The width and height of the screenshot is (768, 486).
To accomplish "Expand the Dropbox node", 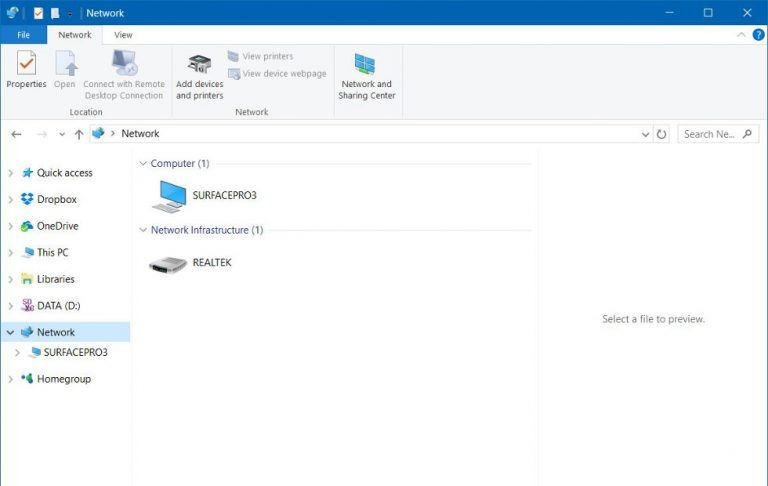I will pos(10,199).
